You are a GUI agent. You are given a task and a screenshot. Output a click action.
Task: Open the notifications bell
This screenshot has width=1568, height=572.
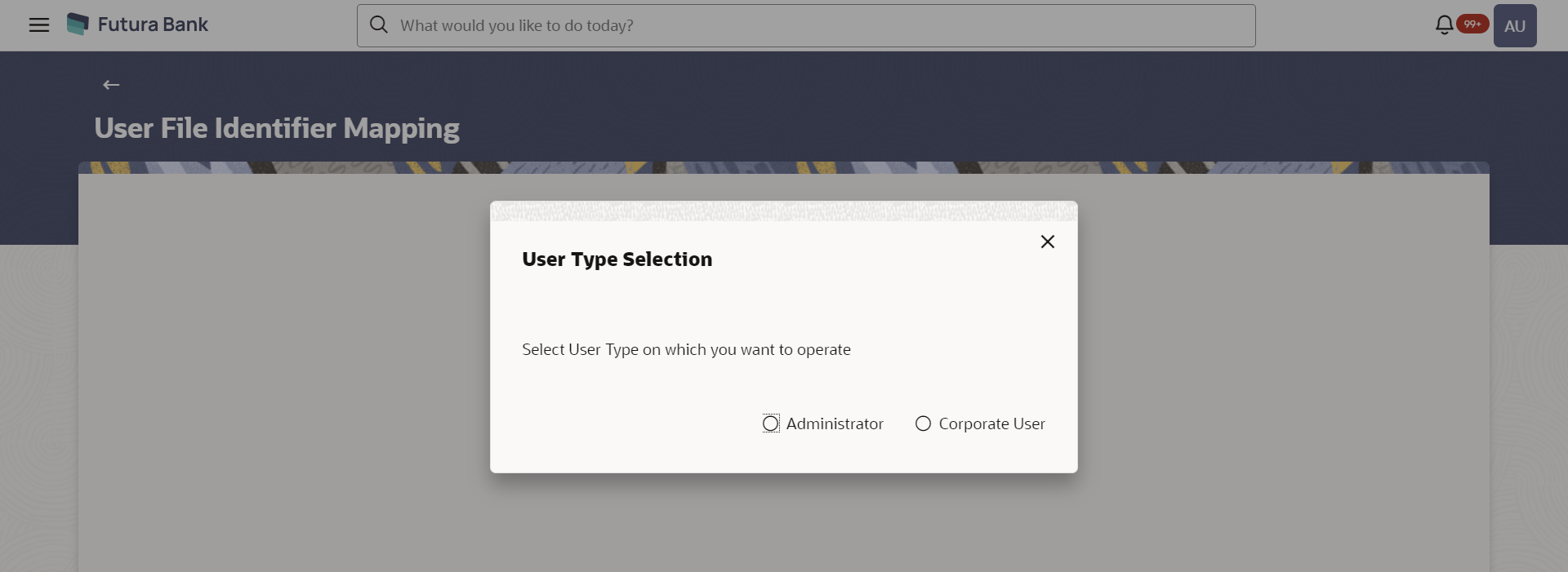click(1444, 25)
